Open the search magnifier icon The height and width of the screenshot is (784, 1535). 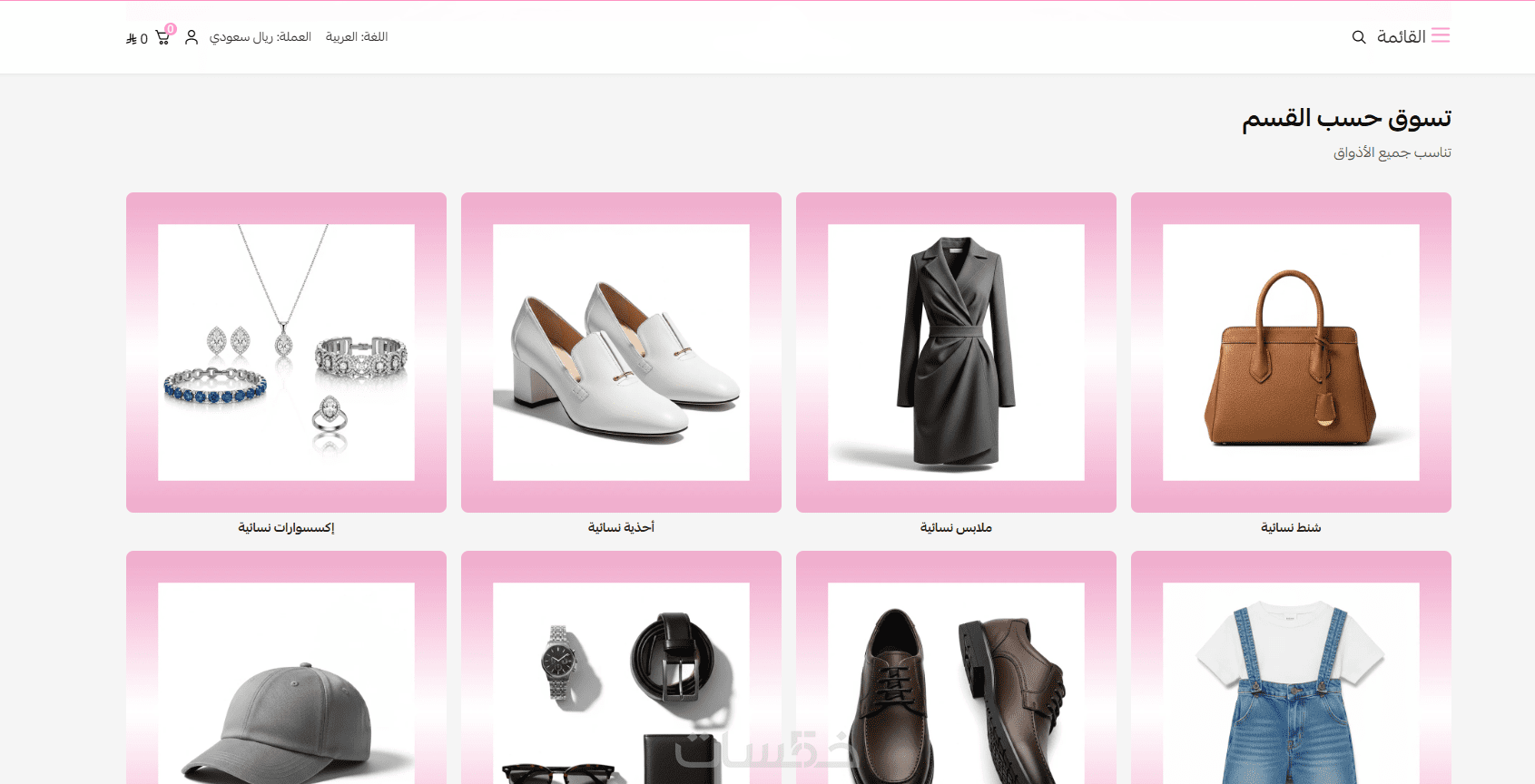click(x=1359, y=37)
